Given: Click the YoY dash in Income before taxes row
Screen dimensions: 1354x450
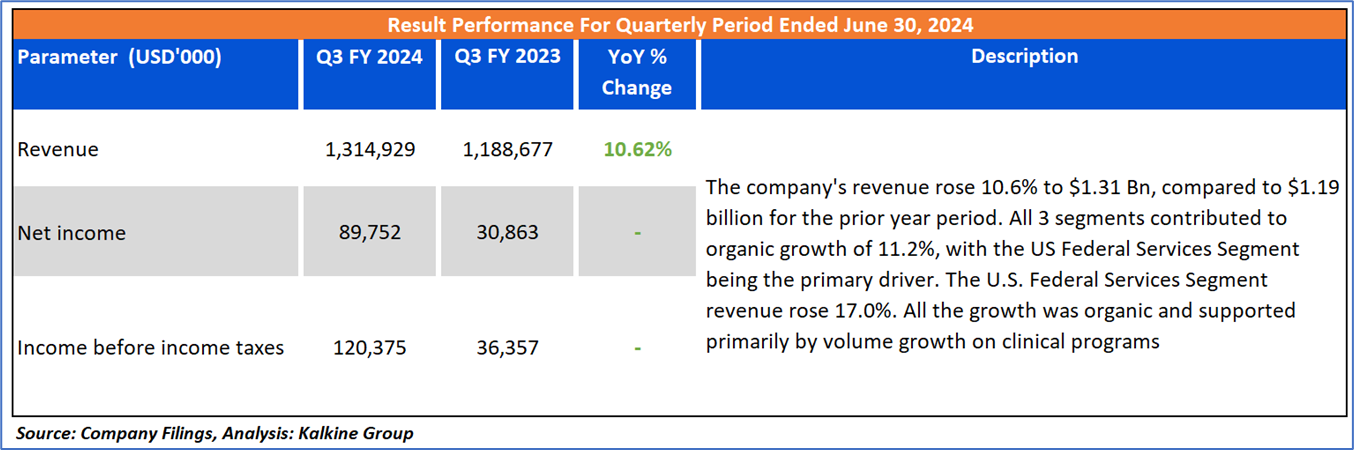Looking at the screenshot, I should (x=637, y=348).
